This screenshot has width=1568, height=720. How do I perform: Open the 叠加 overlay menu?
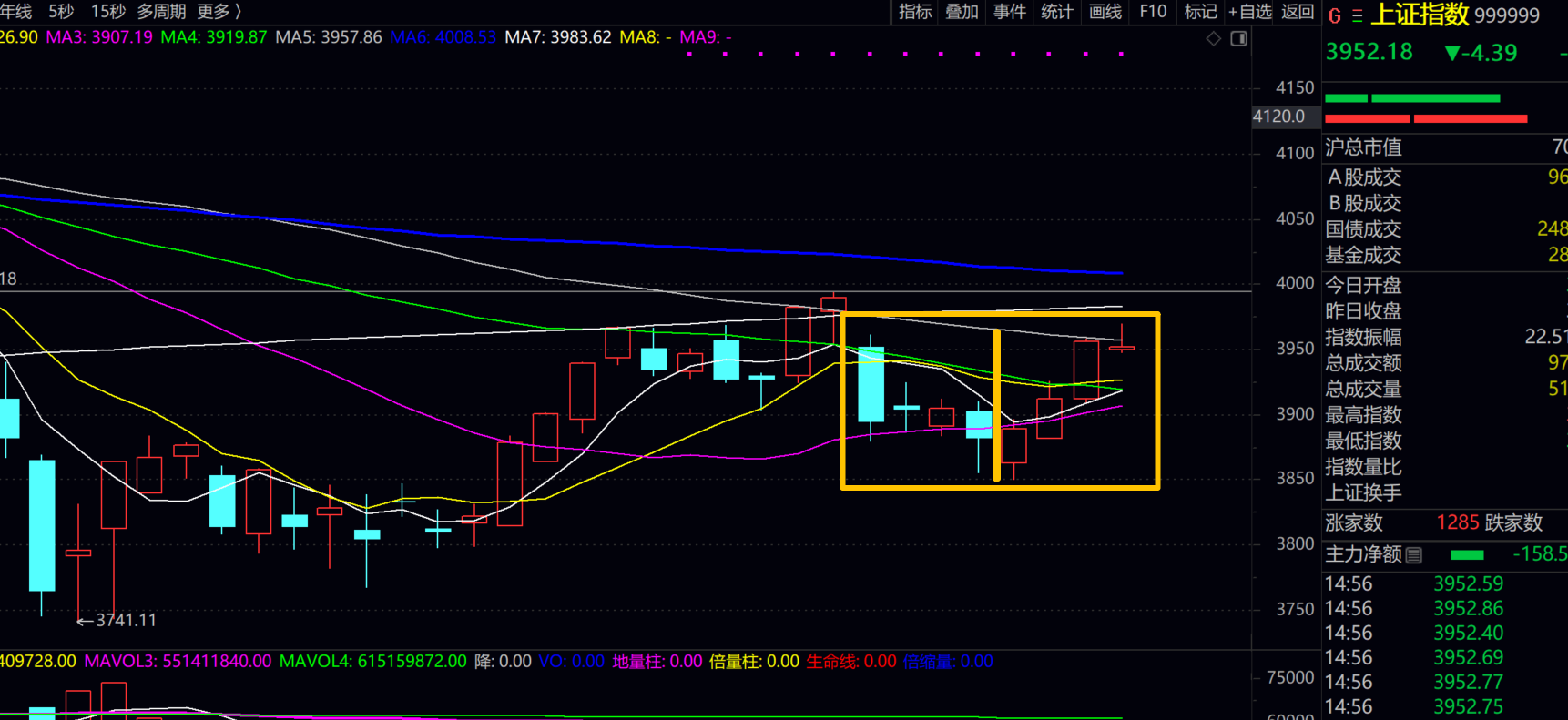point(962,11)
